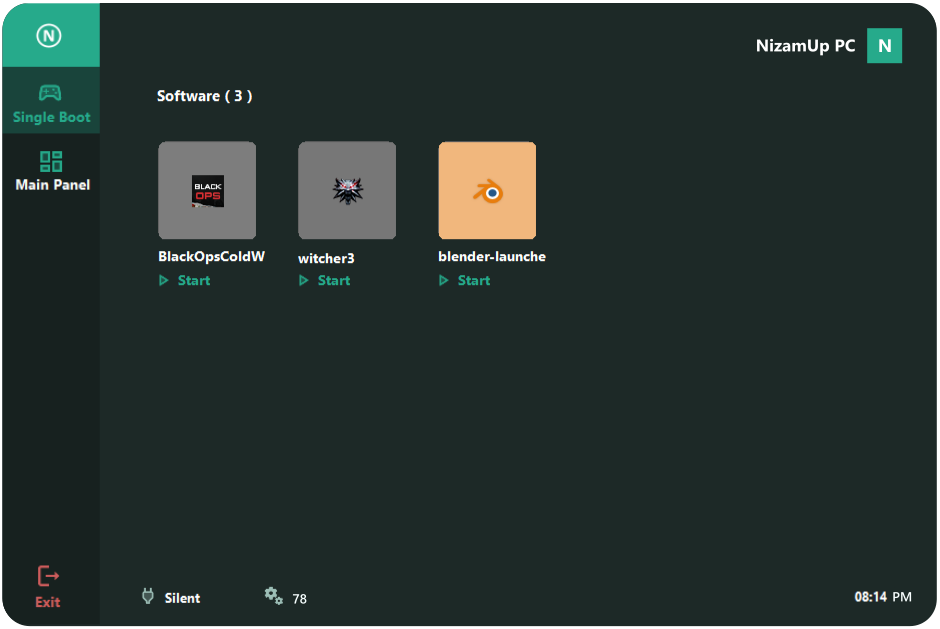
Task: Click the N logo in the sidebar top
Action: click(49, 36)
